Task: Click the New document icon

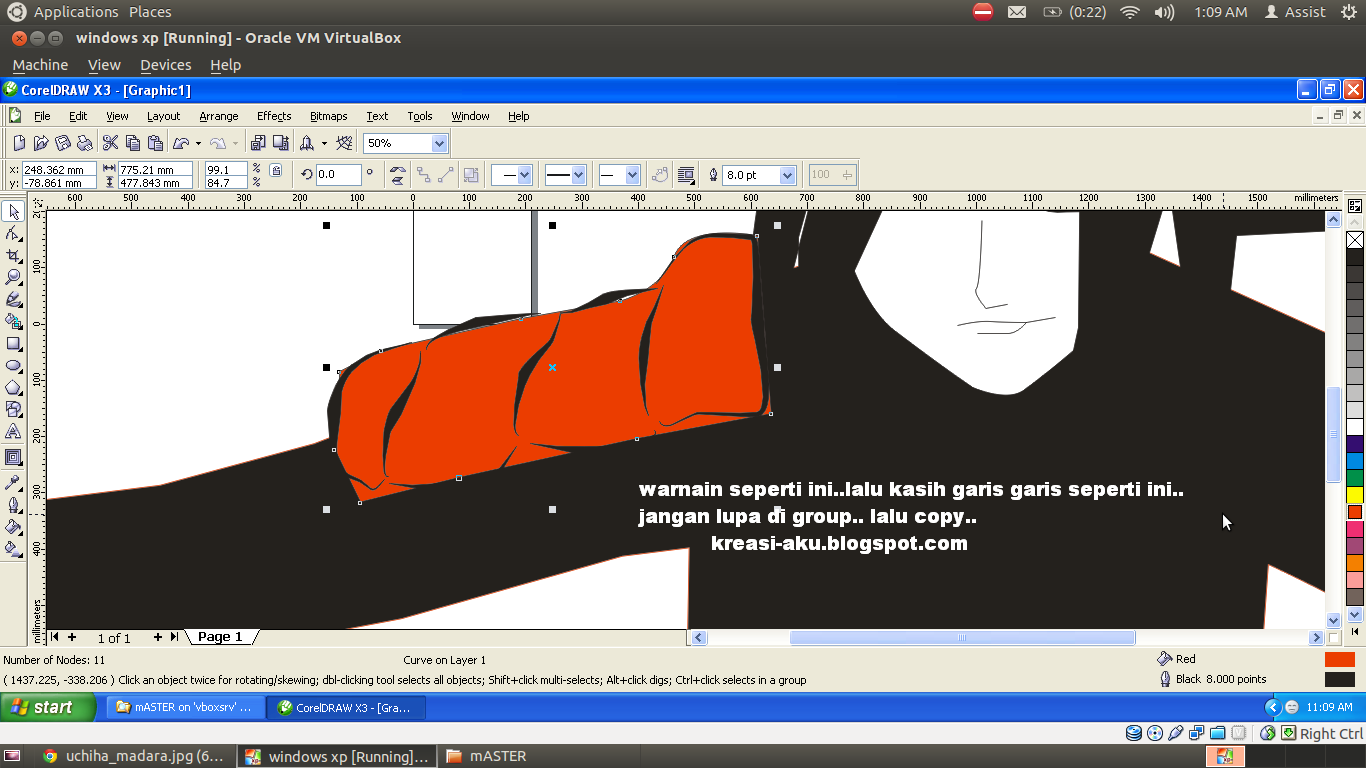Action: (x=19, y=143)
